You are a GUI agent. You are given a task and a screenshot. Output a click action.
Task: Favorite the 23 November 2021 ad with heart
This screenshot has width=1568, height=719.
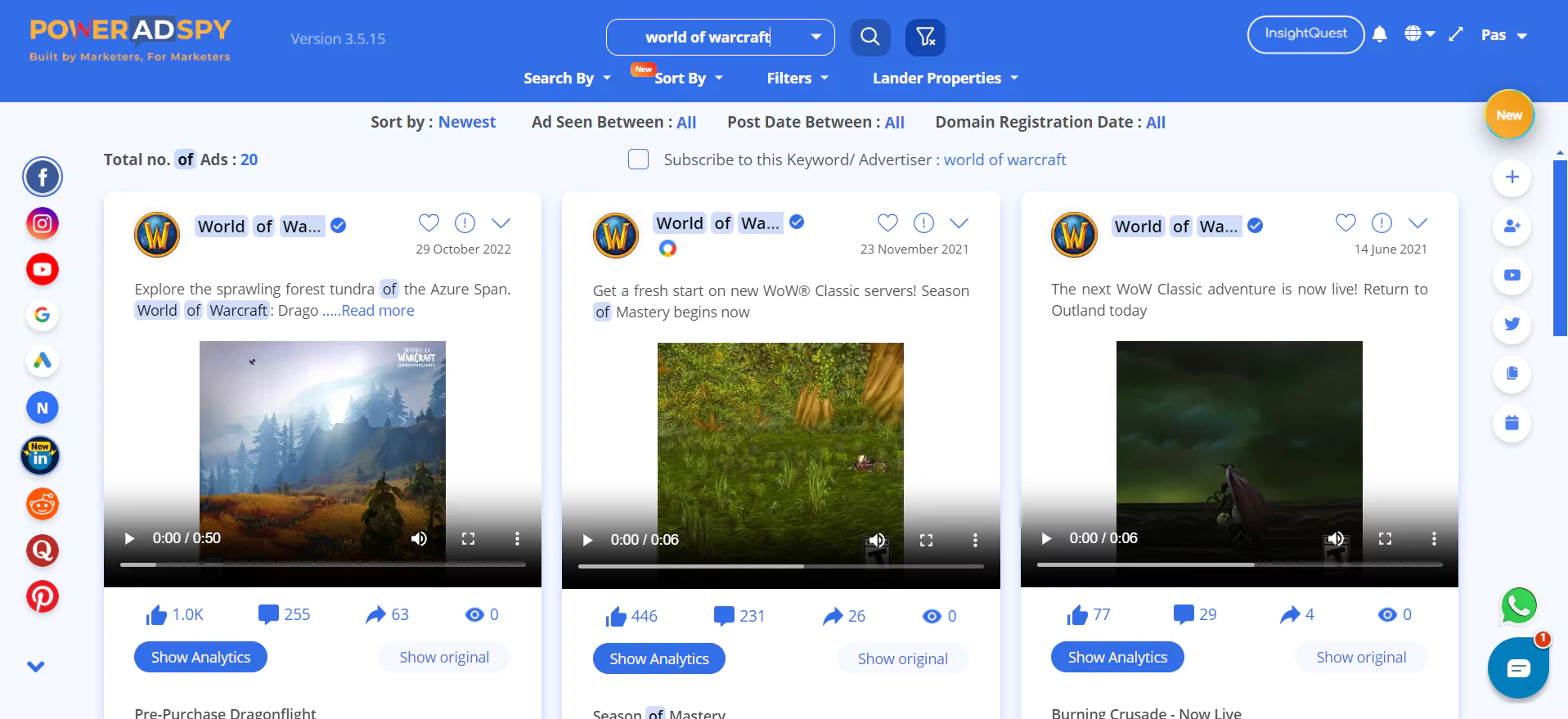(x=887, y=222)
